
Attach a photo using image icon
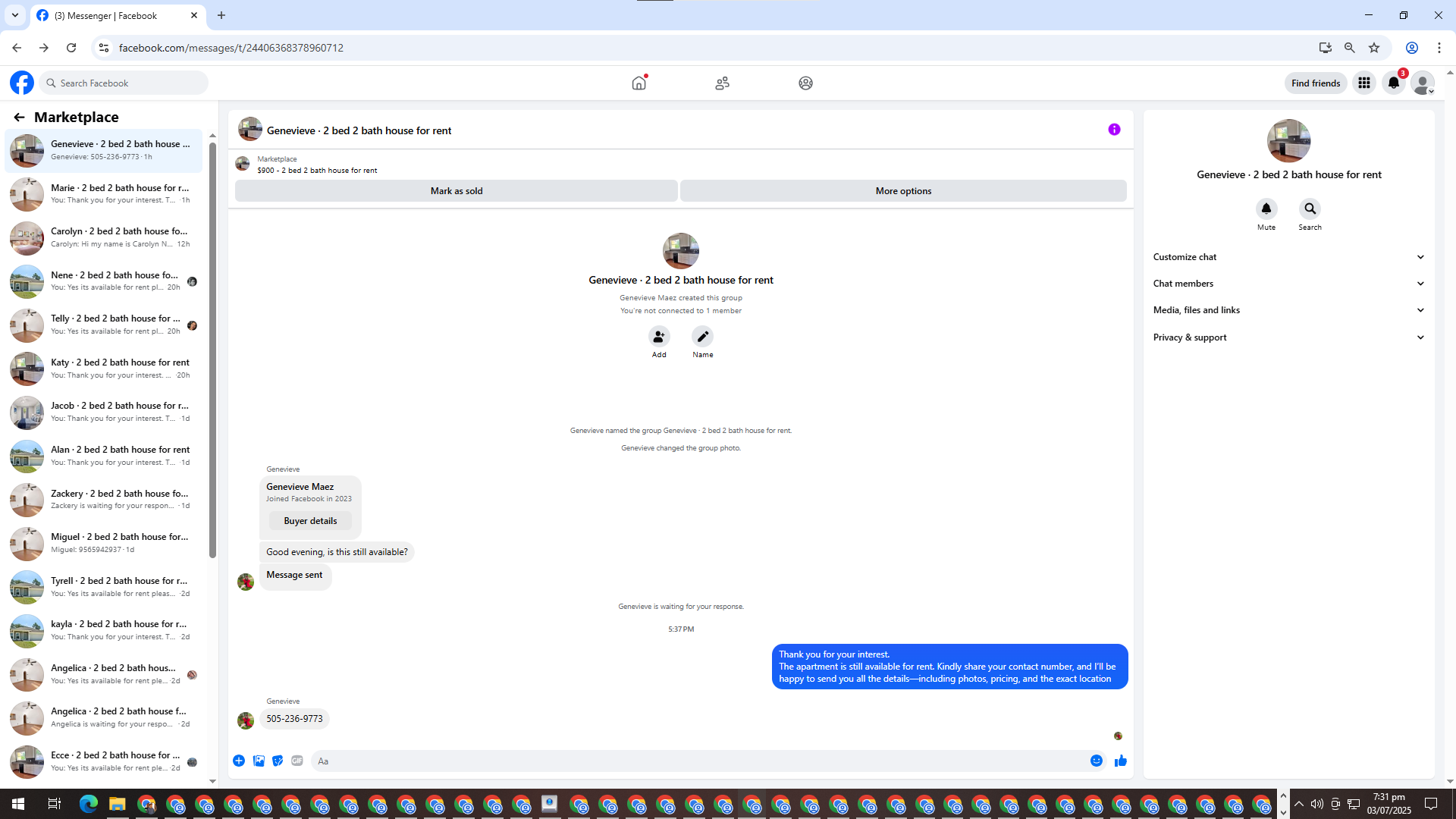point(259,761)
